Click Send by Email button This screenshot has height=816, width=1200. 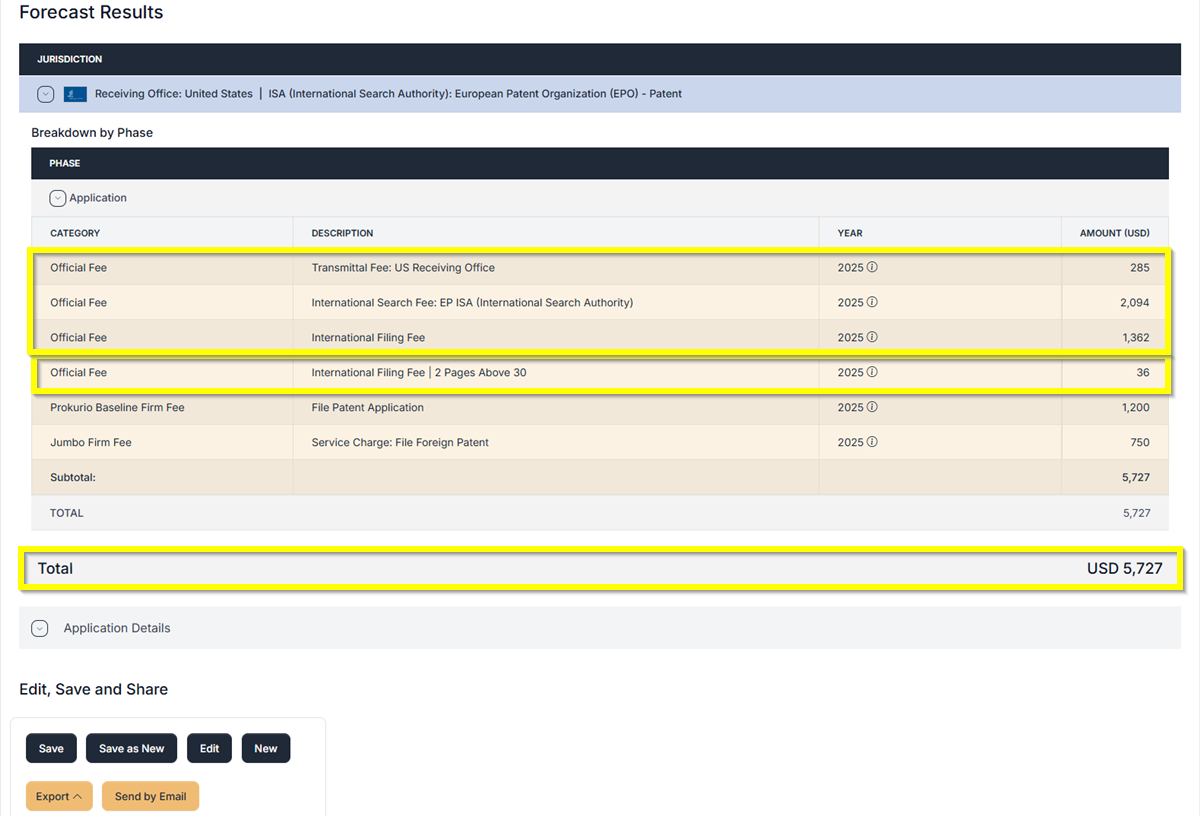150,796
